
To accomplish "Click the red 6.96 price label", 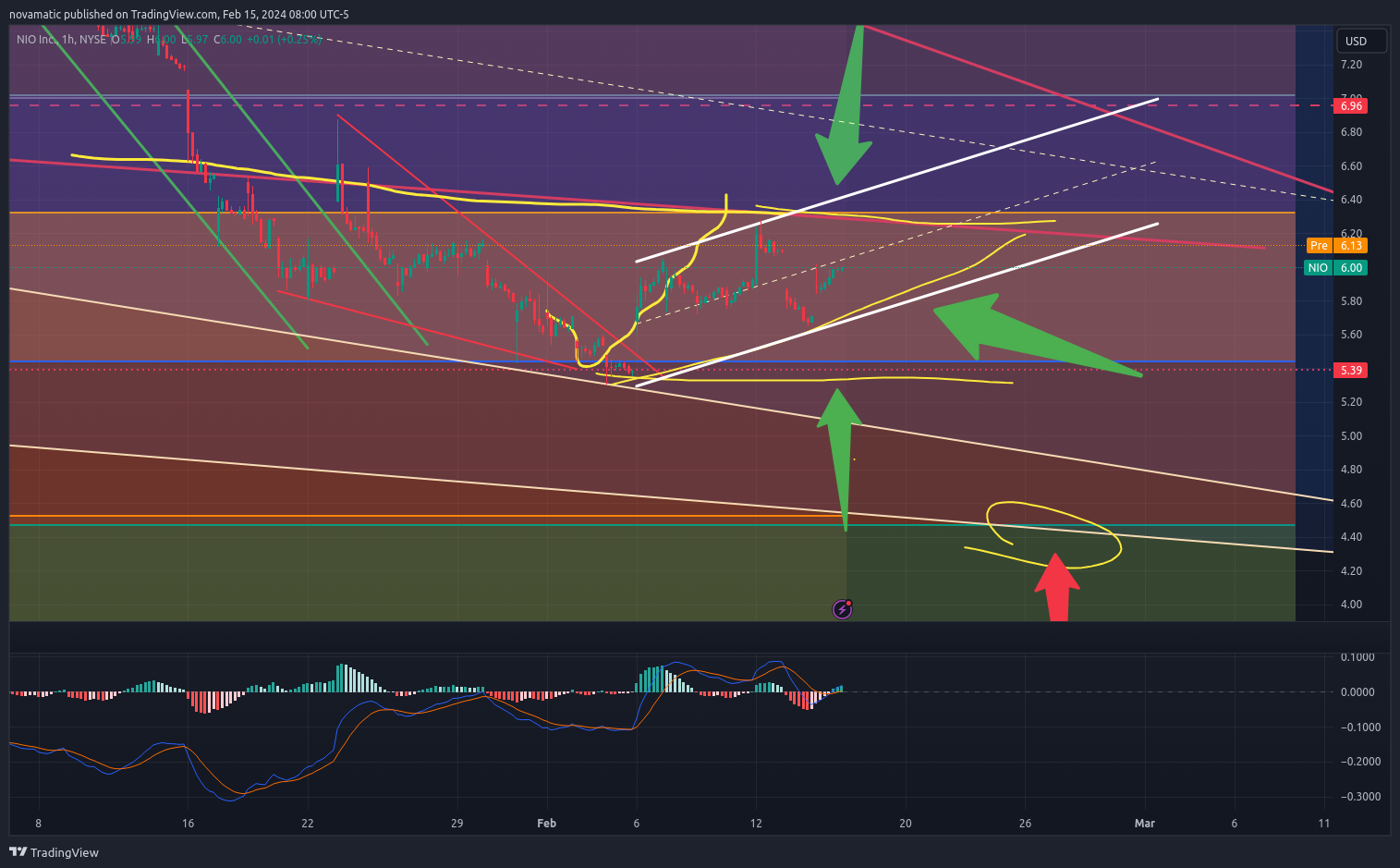I will (x=1351, y=105).
